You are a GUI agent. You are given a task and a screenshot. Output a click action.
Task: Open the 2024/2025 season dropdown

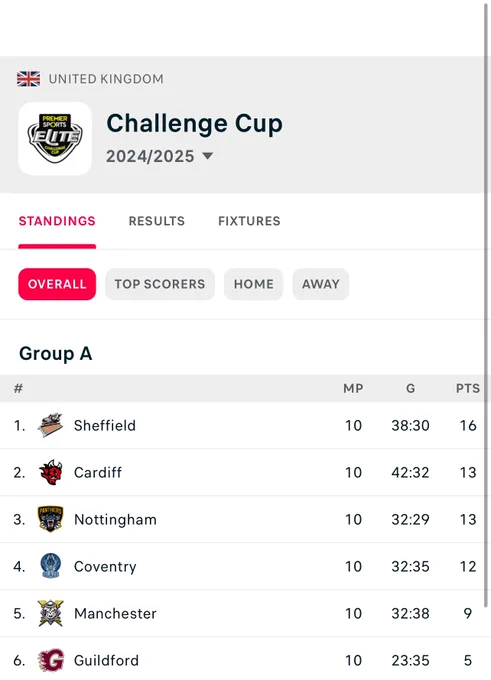[160, 156]
